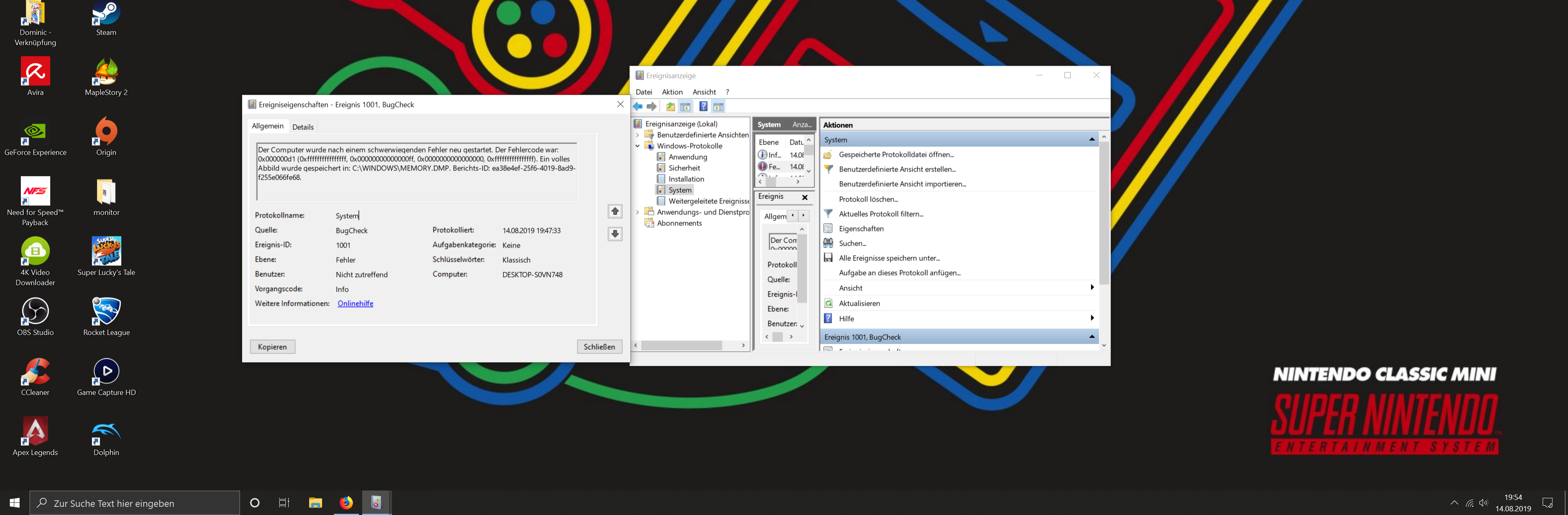Click the back arrow in Ereignisanzeige toolbar
Screen dimensions: 1568x515
[638, 107]
